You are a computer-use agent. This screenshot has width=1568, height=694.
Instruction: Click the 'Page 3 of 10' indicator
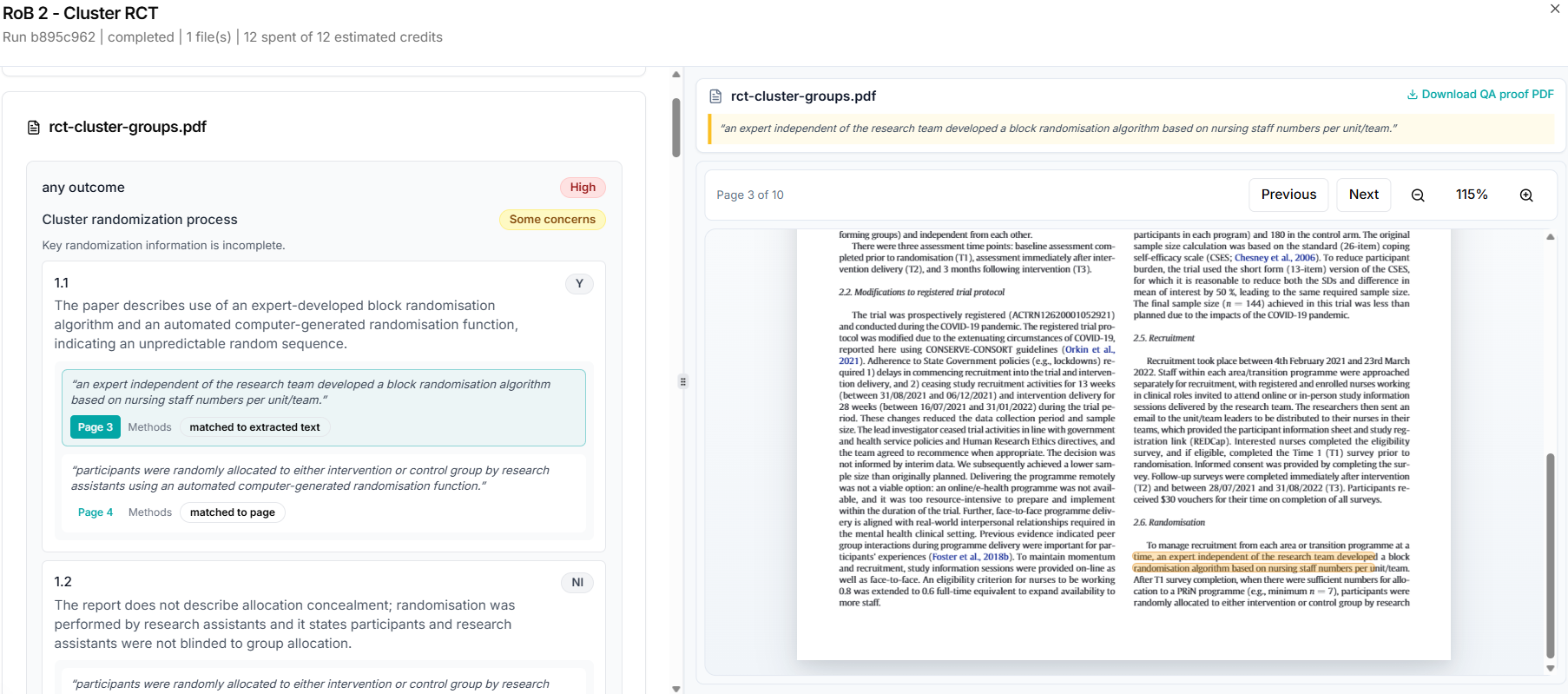(750, 195)
